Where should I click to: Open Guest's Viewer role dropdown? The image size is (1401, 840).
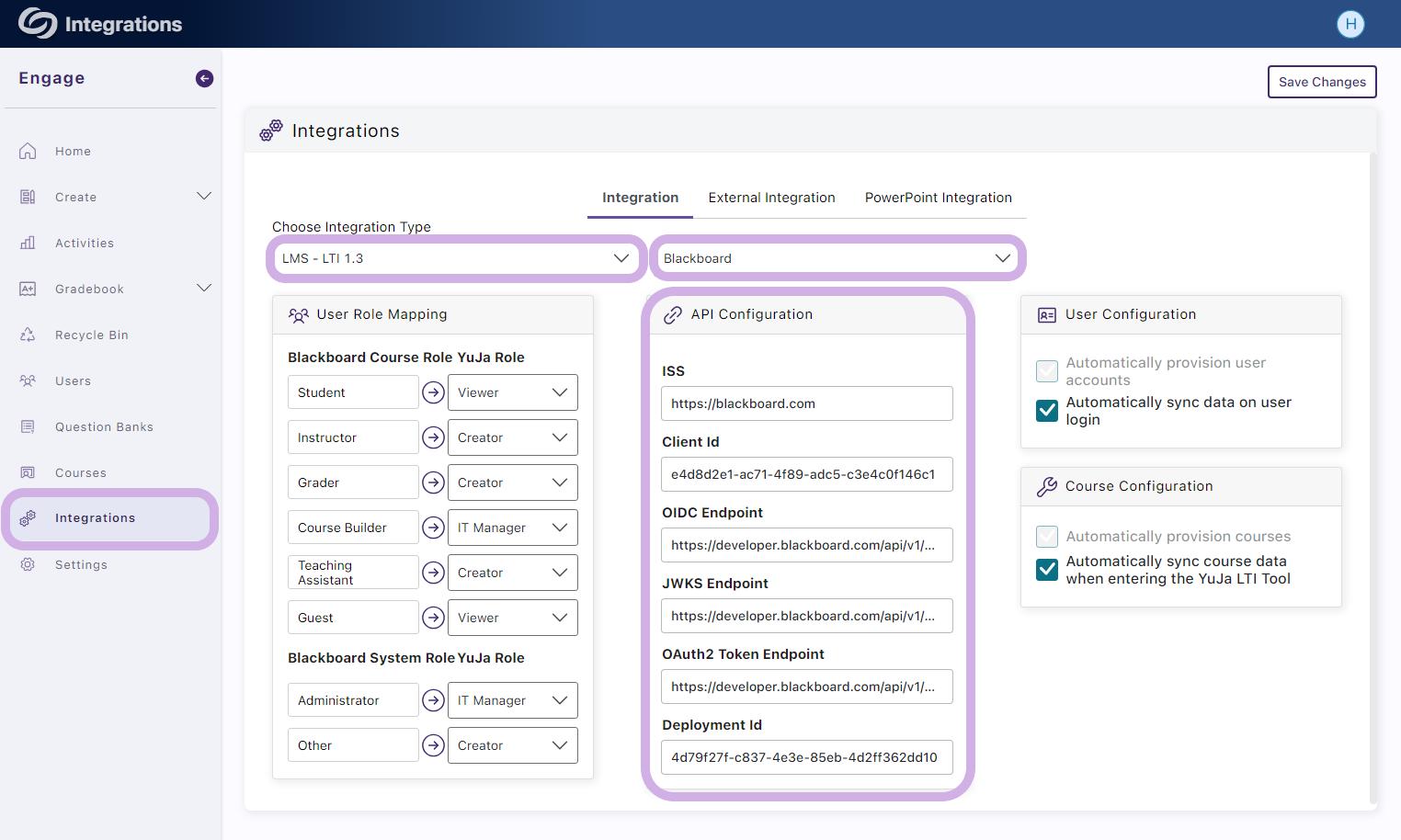512,618
